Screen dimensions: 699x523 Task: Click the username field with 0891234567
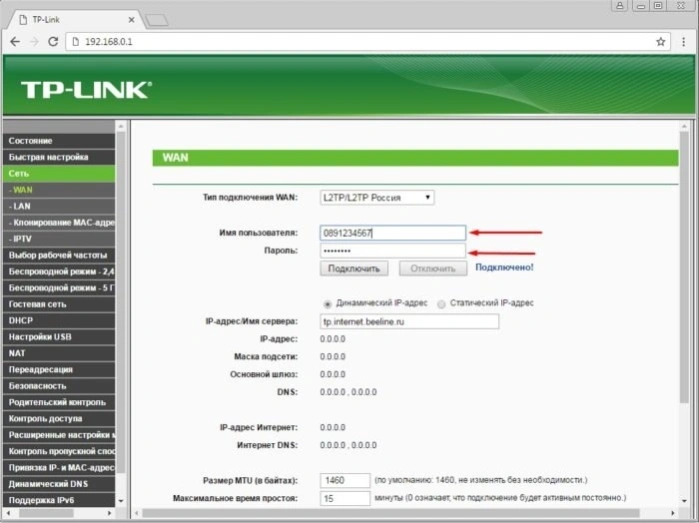(x=392, y=233)
